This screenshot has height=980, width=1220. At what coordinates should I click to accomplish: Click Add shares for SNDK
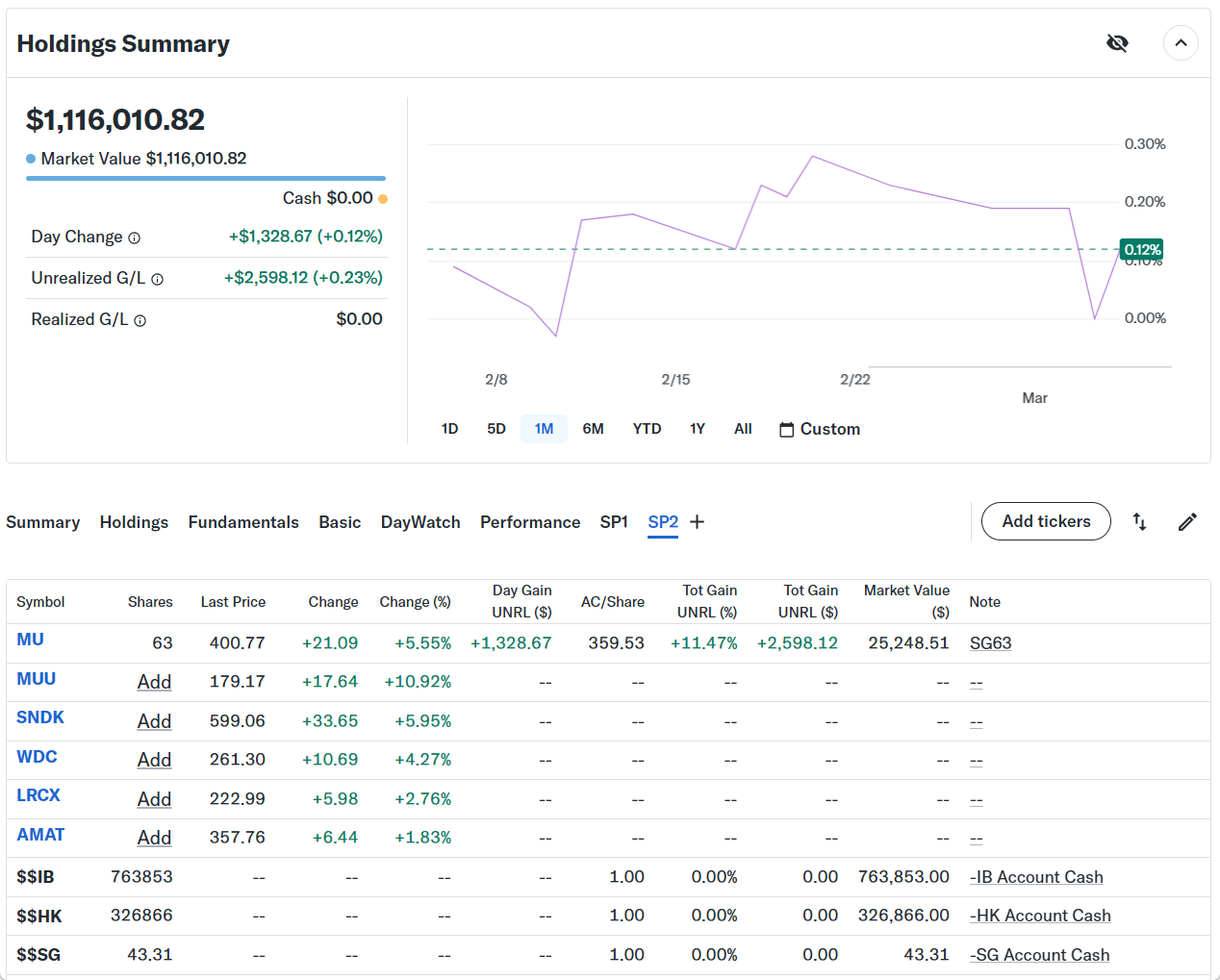click(x=154, y=721)
